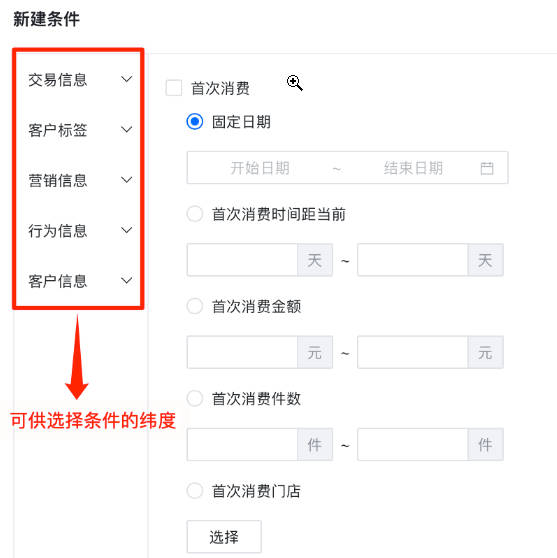Click the 选择 store button

tap(224, 537)
